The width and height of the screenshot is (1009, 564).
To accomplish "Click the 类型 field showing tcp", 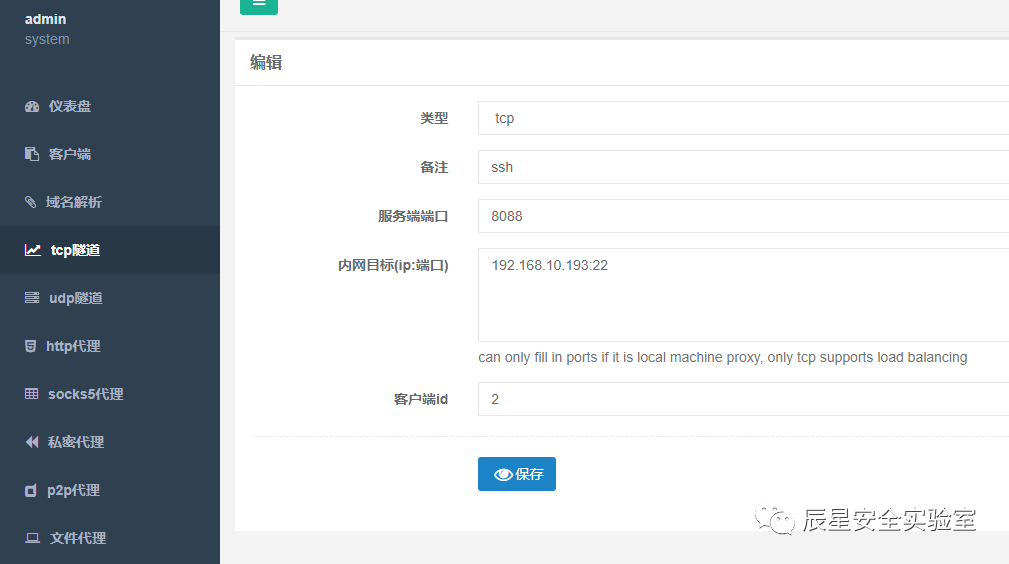I will (x=743, y=118).
